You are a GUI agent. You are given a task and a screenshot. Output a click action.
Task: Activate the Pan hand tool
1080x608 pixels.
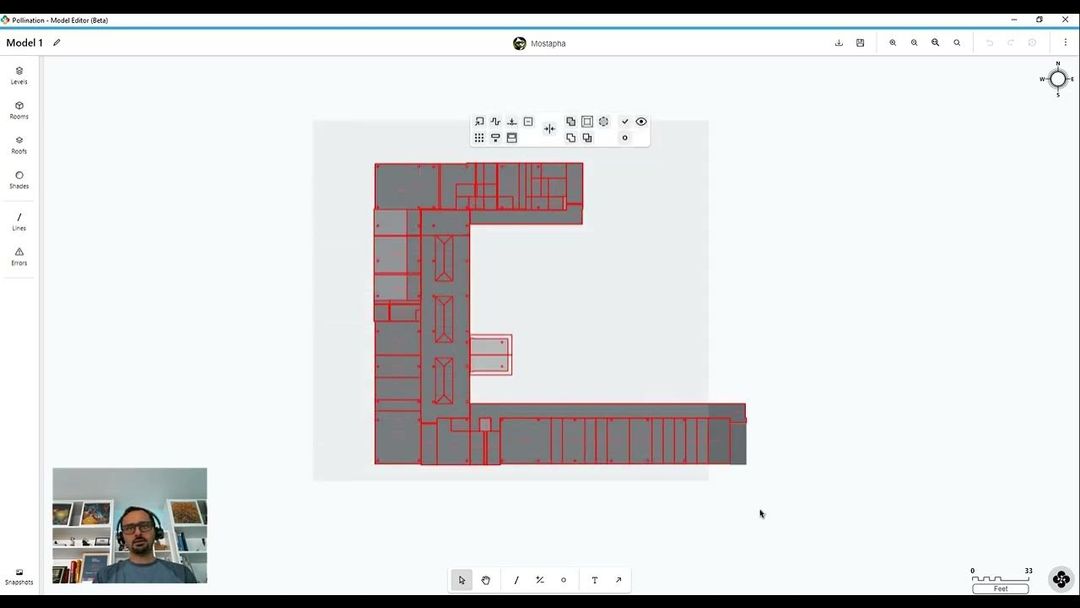point(485,579)
